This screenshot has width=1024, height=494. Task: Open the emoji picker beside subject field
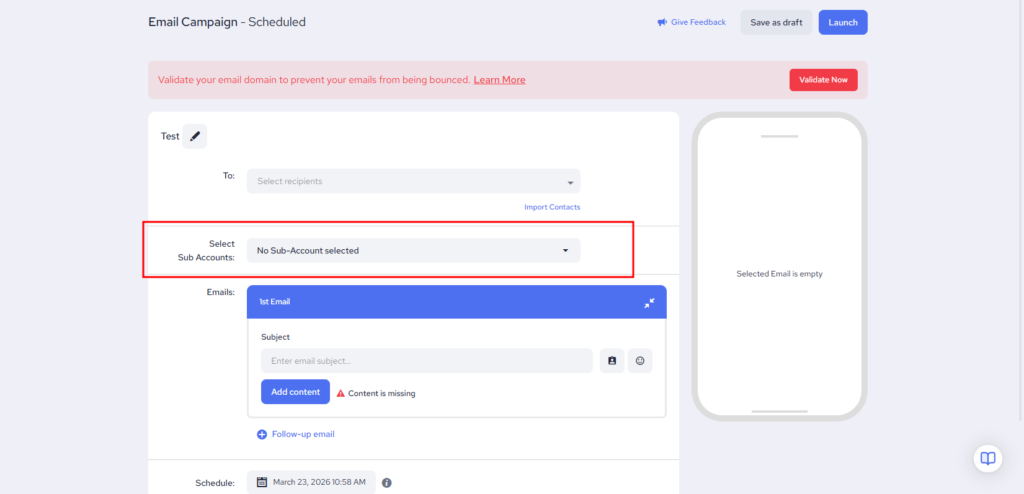click(640, 361)
